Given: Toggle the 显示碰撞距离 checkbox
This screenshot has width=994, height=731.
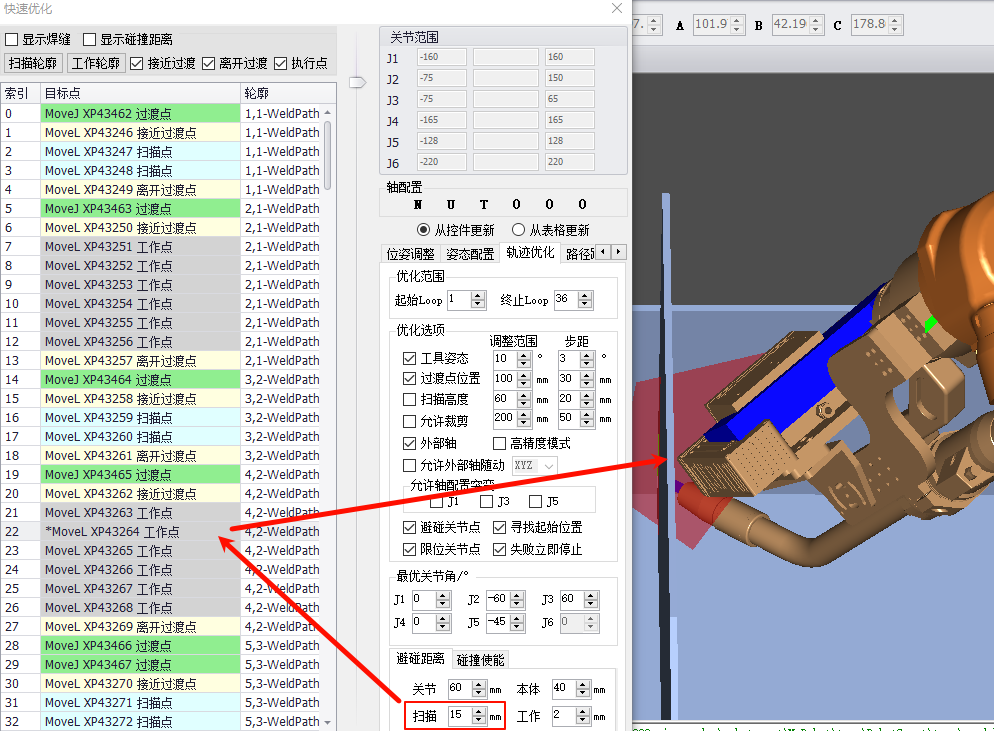Looking at the screenshot, I should tap(90, 40).
